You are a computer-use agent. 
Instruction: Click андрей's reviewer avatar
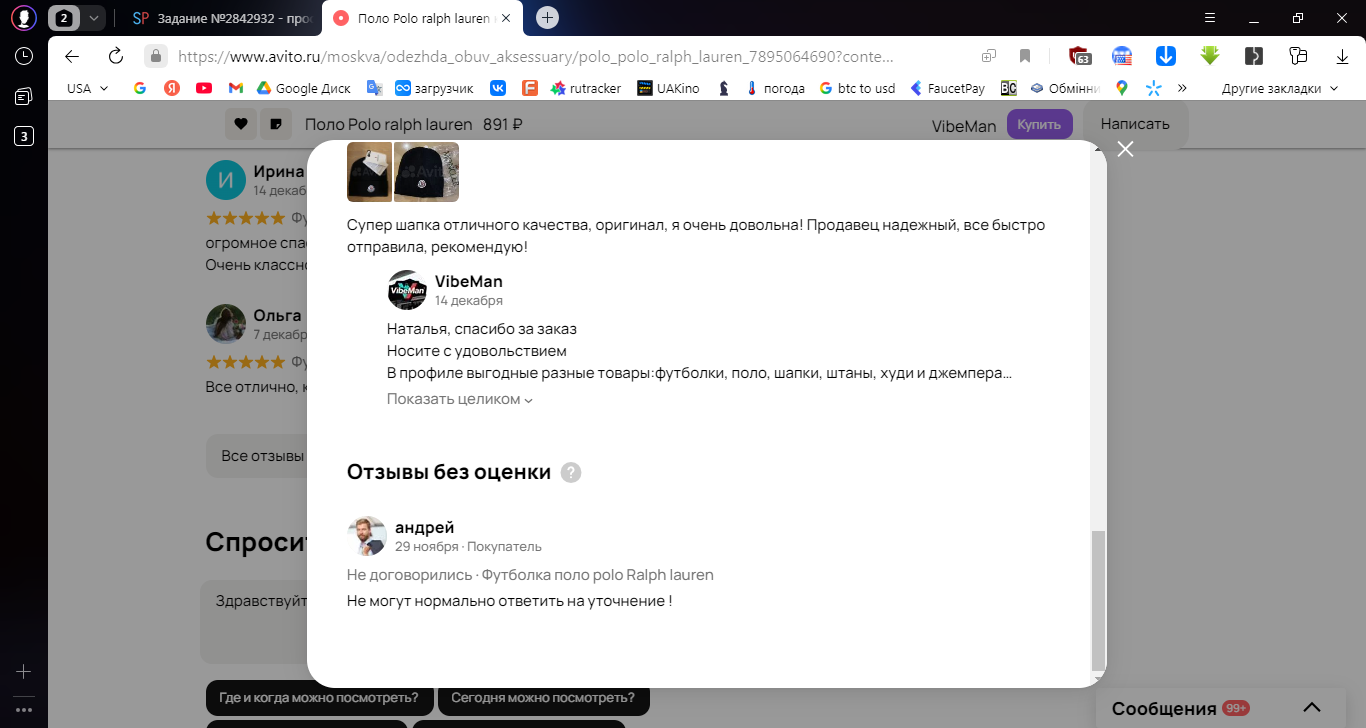(367, 536)
